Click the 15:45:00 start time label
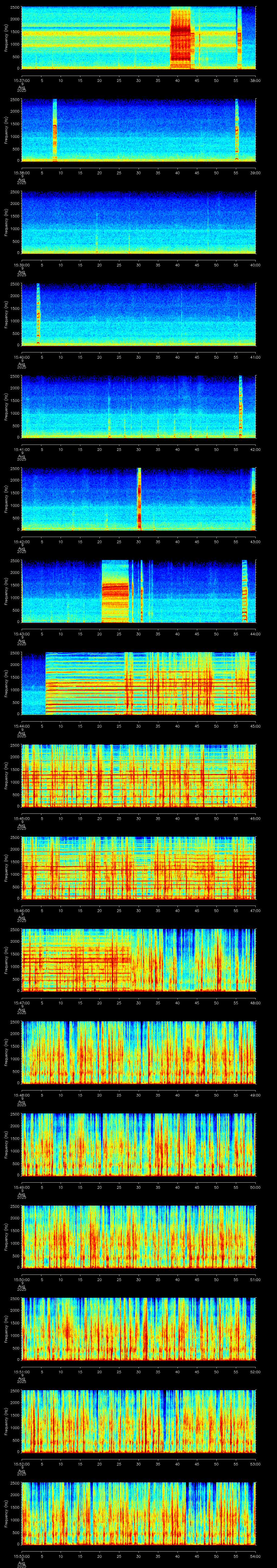This screenshot has height=1568, width=277. pyautogui.click(x=21, y=818)
